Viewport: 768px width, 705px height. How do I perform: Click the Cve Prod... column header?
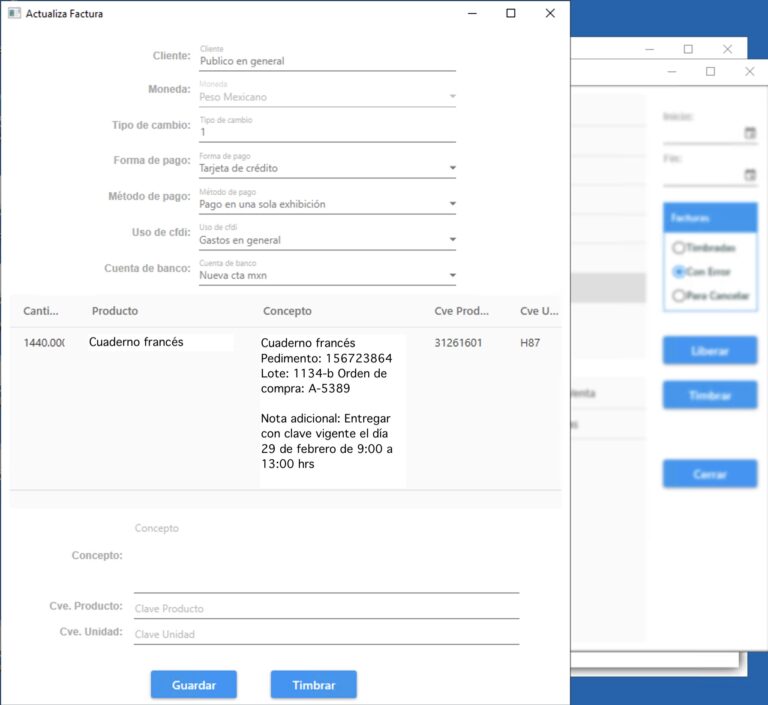pyautogui.click(x=461, y=311)
